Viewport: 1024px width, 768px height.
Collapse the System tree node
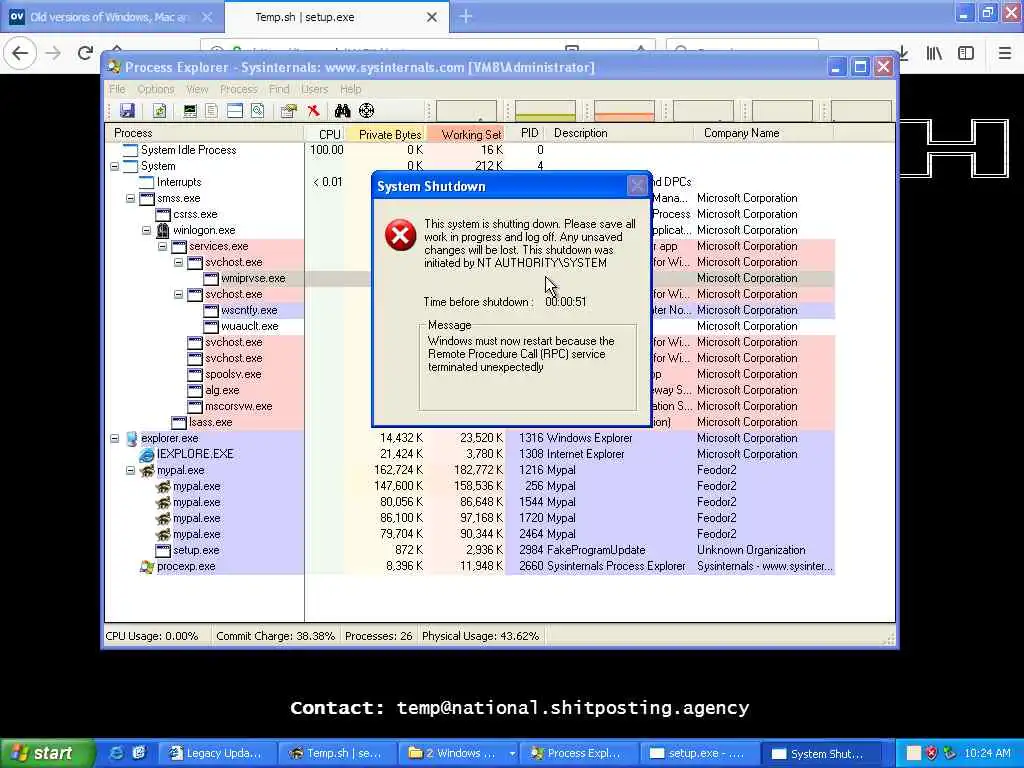click(x=115, y=167)
